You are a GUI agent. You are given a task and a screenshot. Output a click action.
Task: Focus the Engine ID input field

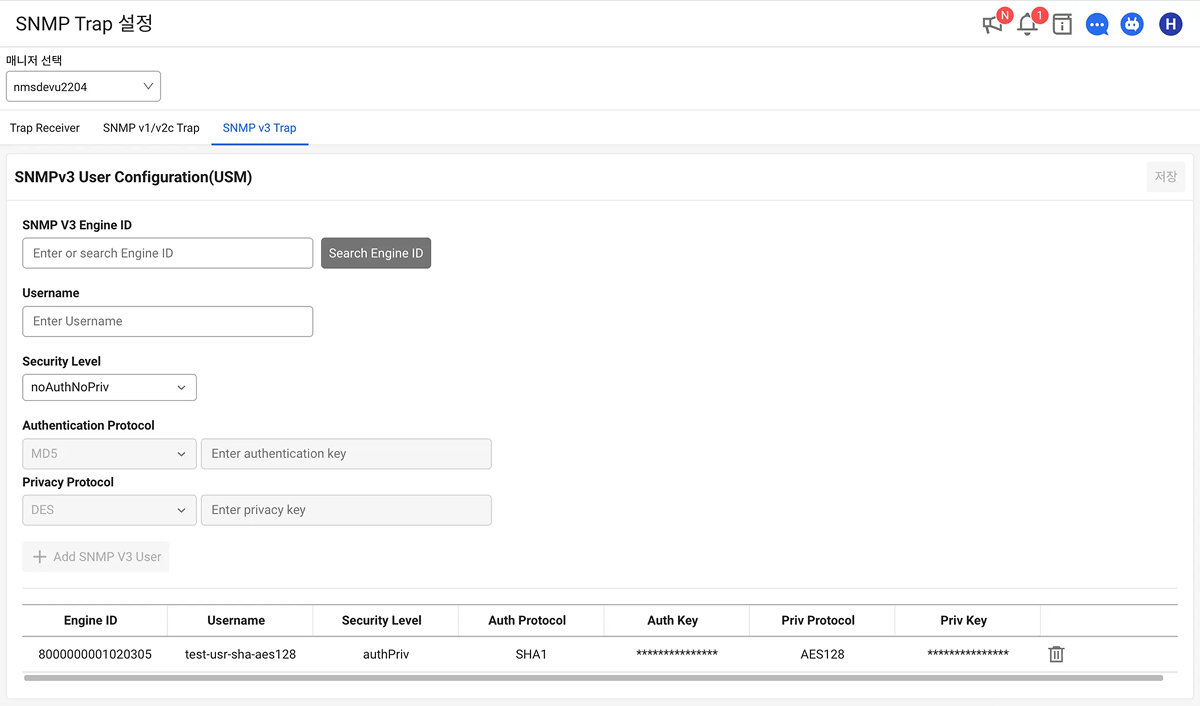click(x=168, y=253)
